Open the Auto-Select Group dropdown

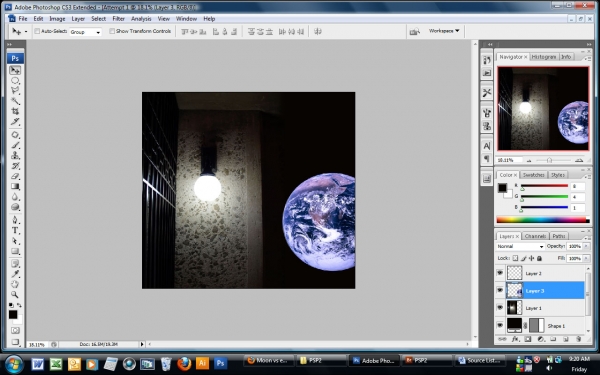(x=85, y=32)
